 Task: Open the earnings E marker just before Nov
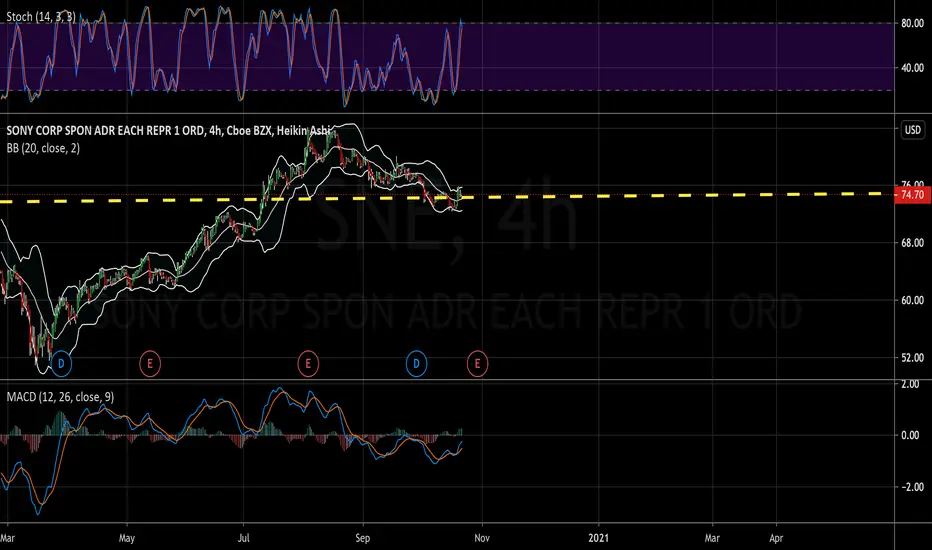pyautogui.click(x=477, y=363)
